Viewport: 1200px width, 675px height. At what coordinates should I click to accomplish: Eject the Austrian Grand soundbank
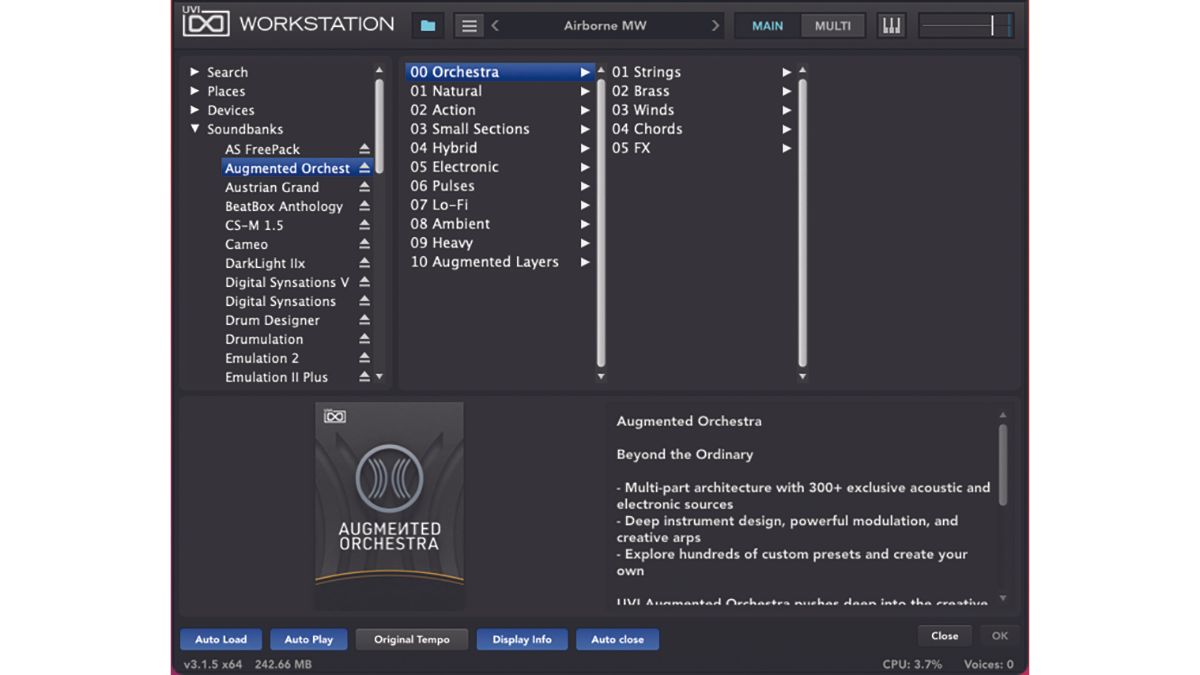click(x=364, y=187)
